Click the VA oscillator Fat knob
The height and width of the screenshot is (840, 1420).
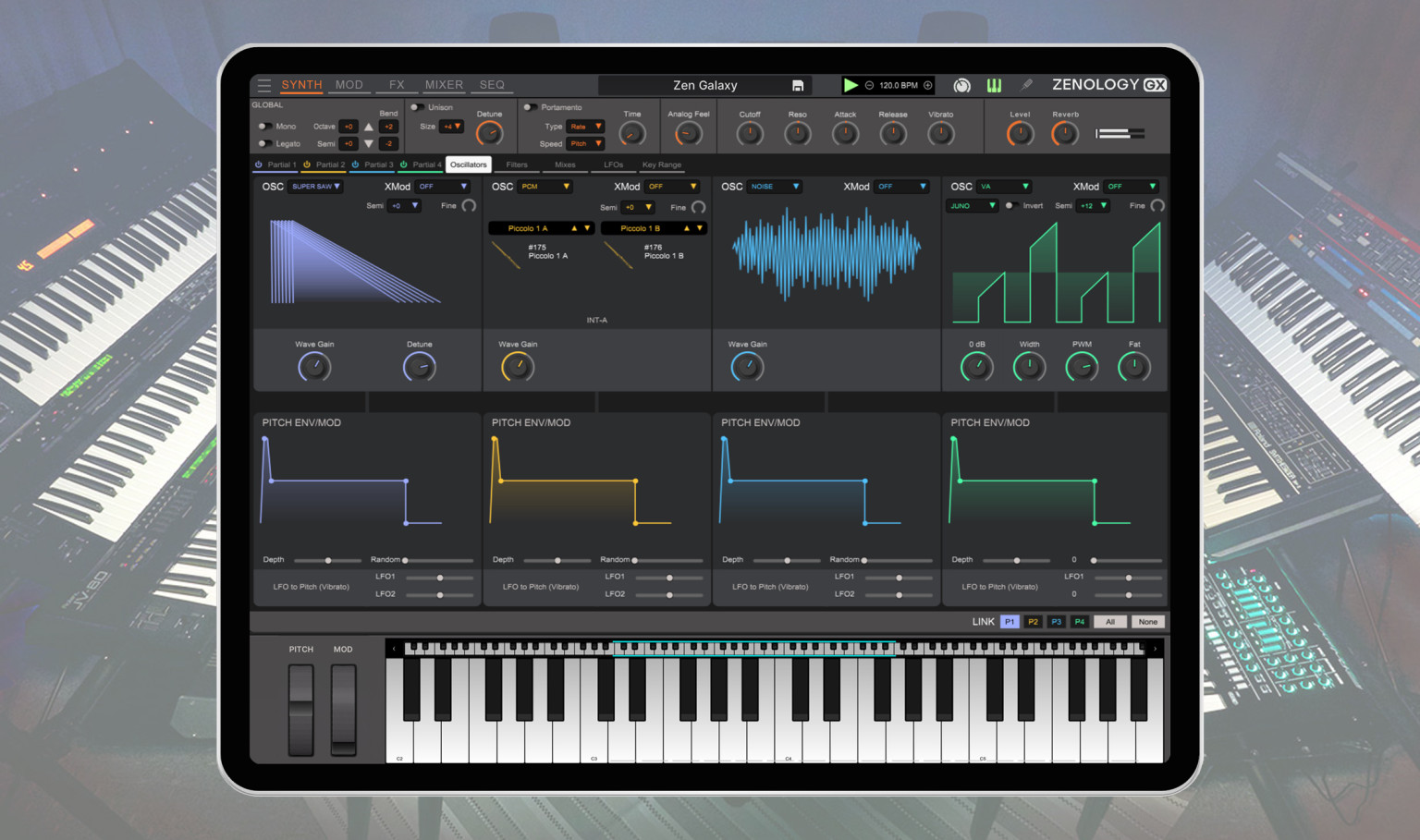(1134, 367)
